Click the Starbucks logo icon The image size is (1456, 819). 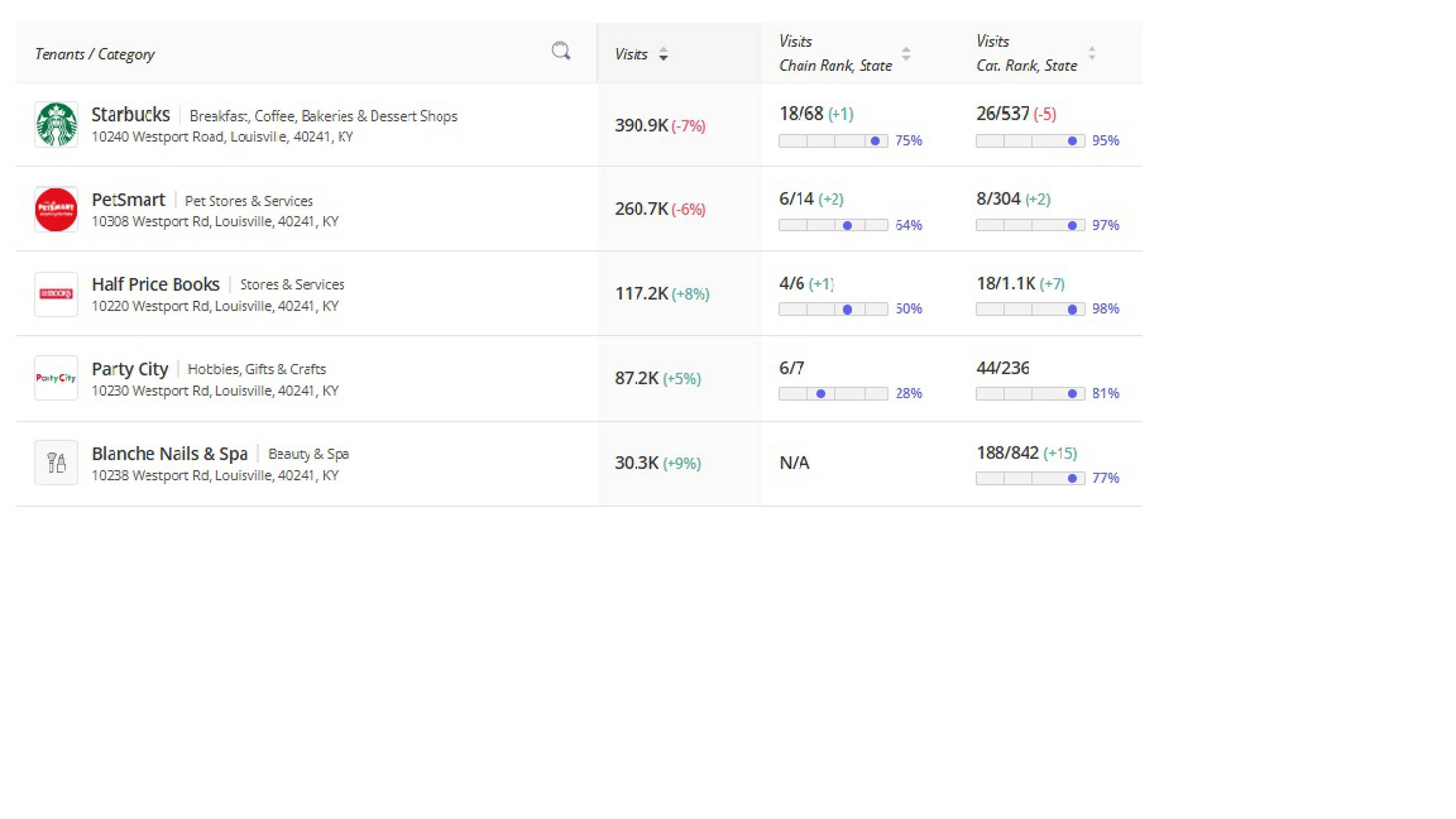56,124
